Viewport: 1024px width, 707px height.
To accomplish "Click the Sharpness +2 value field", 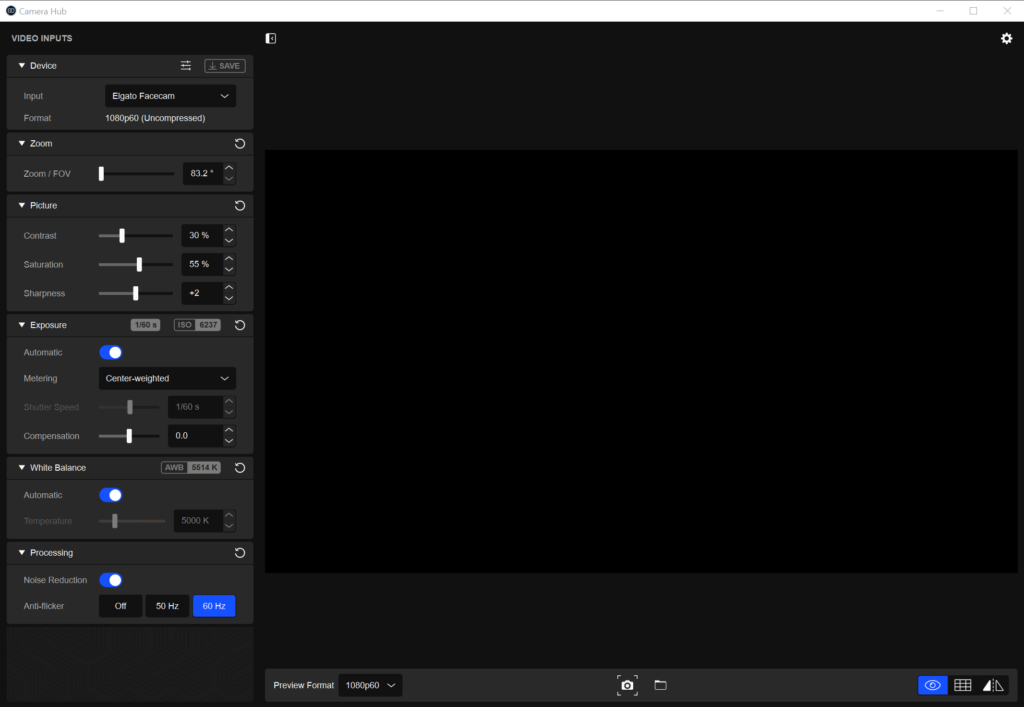I will click(x=202, y=293).
